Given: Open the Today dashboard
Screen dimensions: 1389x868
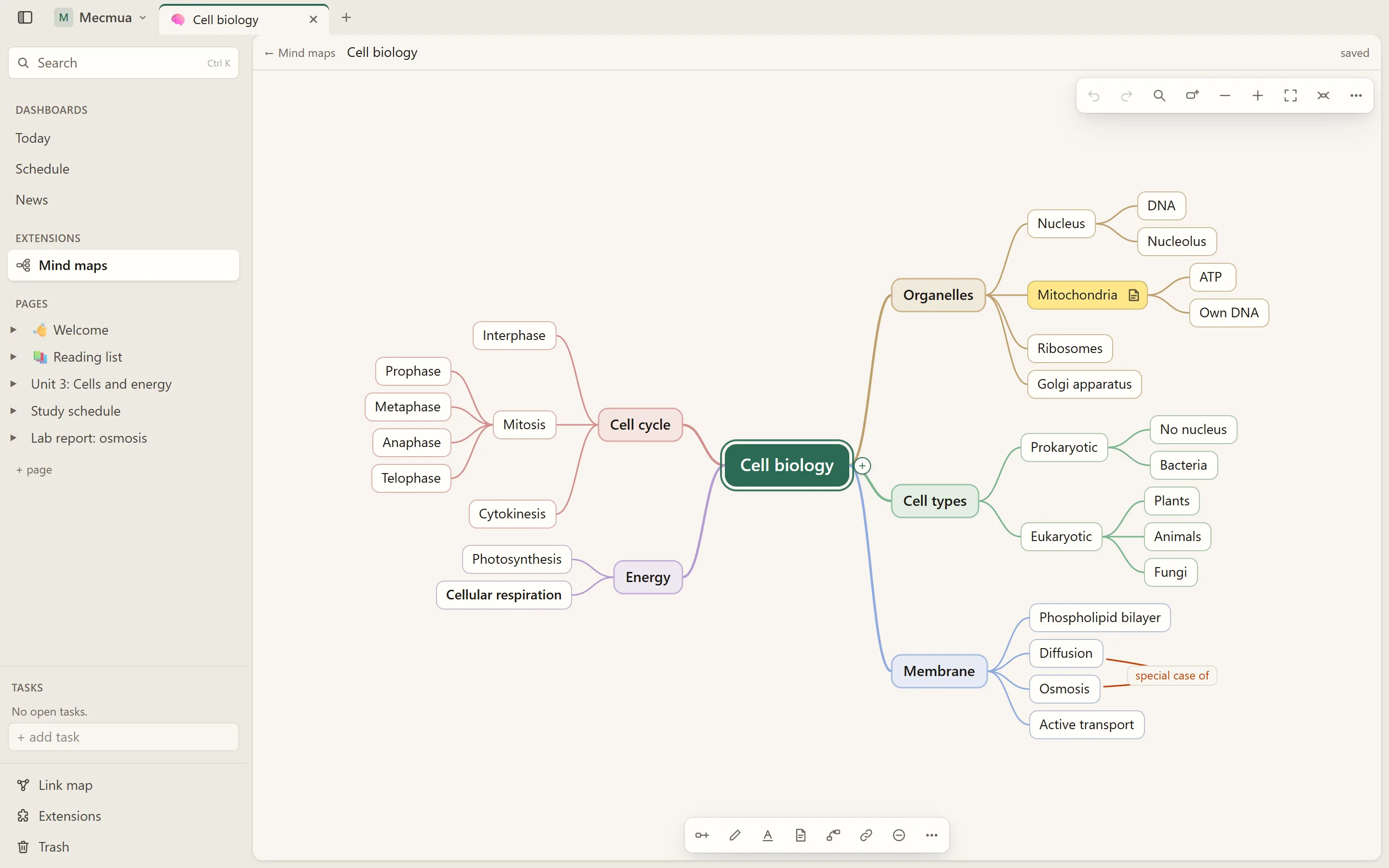Looking at the screenshot, I should 33,138.
